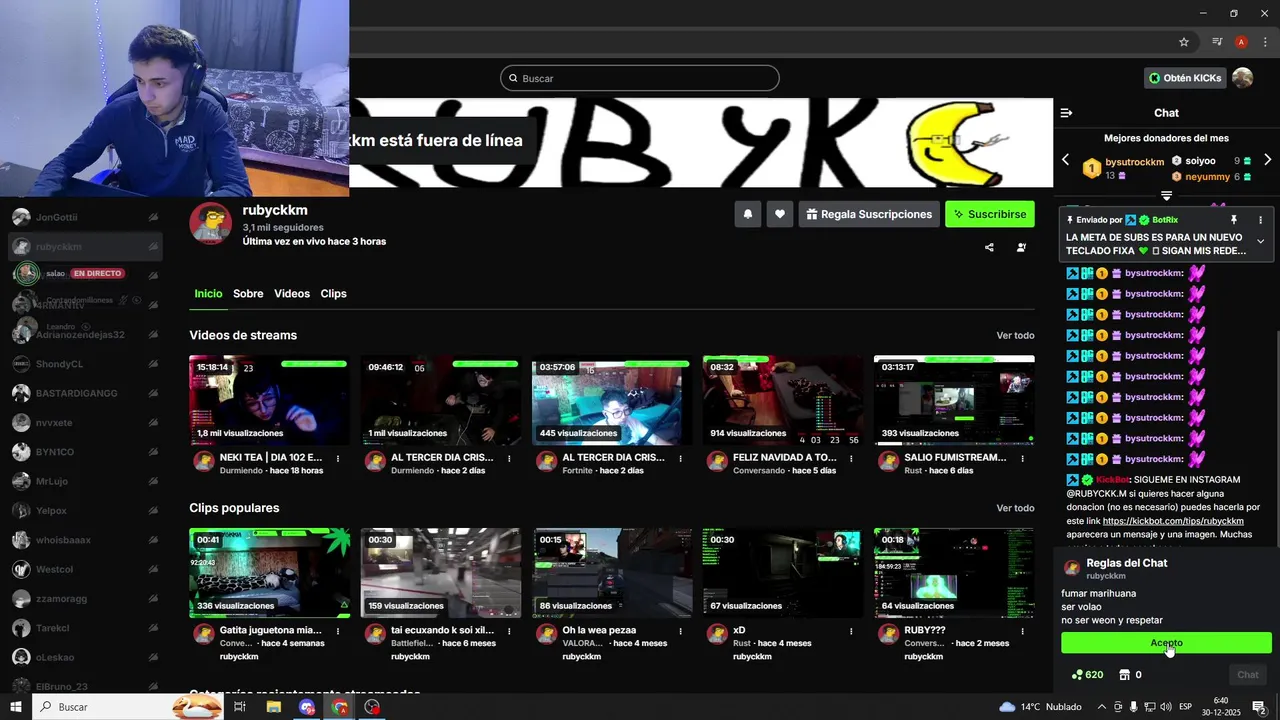Show previous top donors with left arrow
This screenshot has height=720, width=1280.
point(1065,160)
